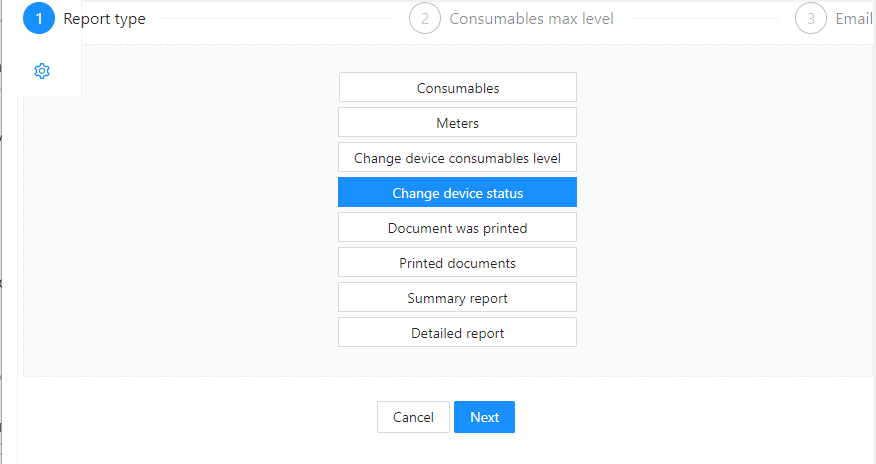This screenshot has height=464, width=876.
Task: Click the step 1 circle indicator
Action: coord(39,18)
